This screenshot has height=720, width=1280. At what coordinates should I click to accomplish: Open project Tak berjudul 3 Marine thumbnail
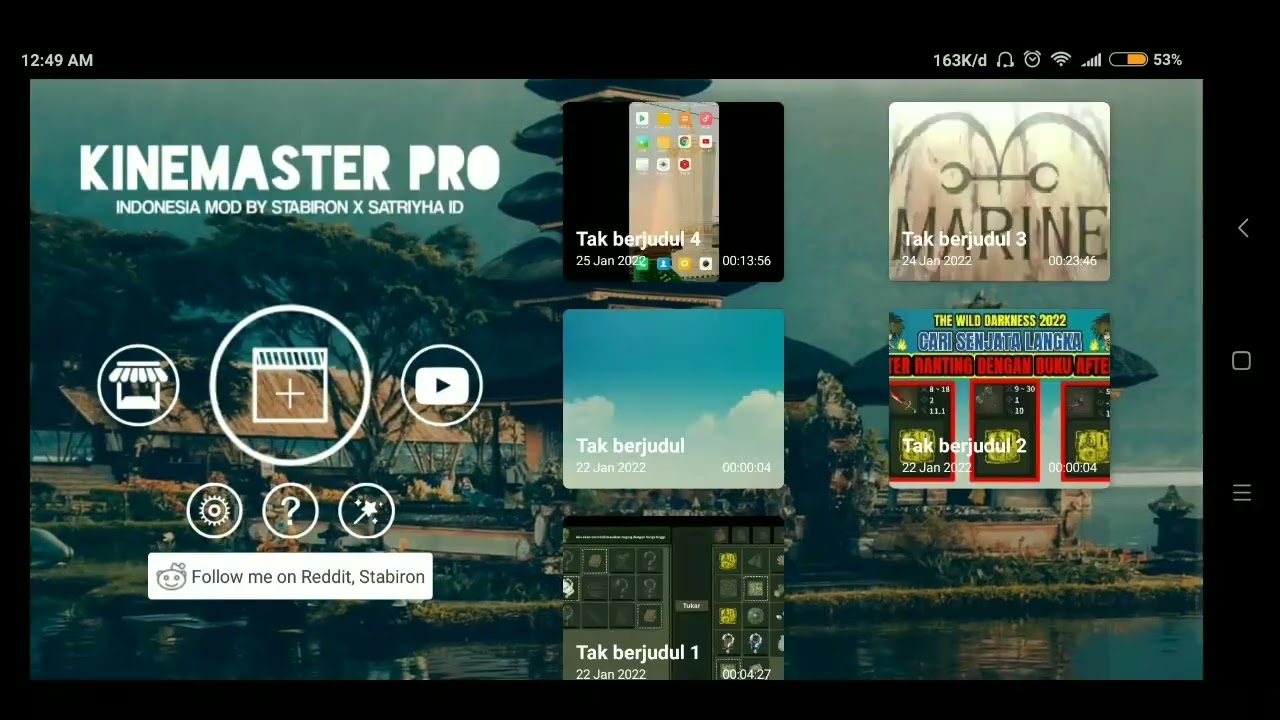click(x=999, y=192)
